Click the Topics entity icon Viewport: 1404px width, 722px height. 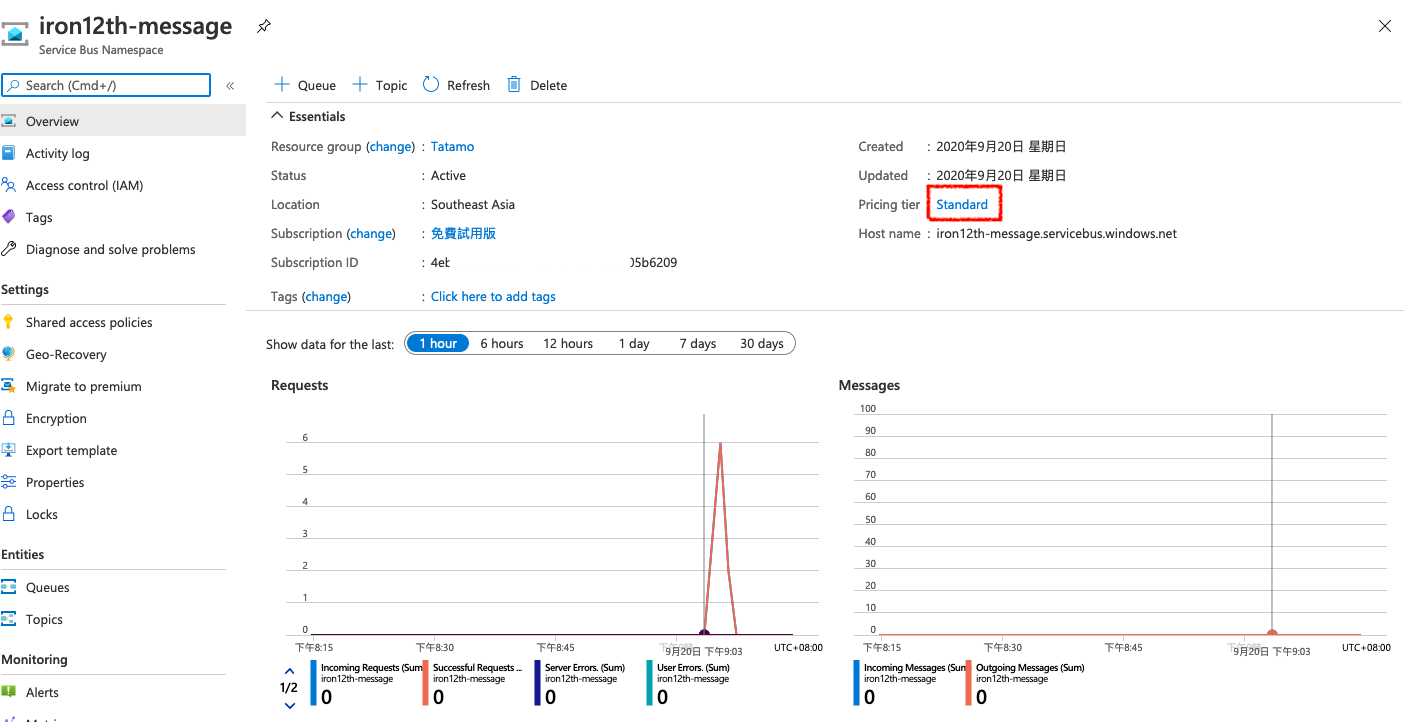click(9, 619)
